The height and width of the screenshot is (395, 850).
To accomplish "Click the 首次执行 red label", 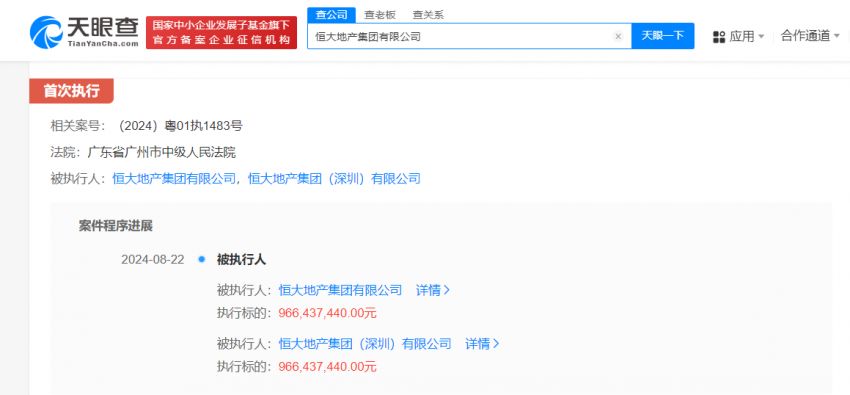I will click(72, 91).
